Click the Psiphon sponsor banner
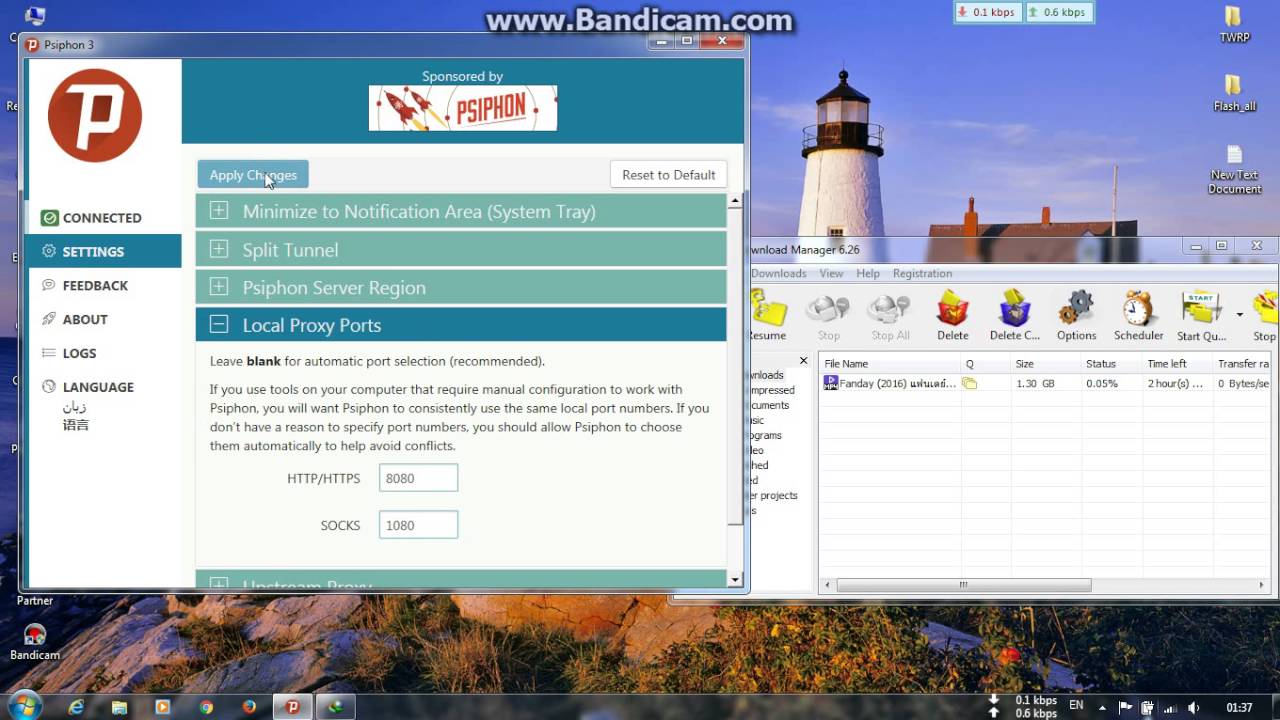Viewport: 1280px width, 720px height. (x=463, y=108)
